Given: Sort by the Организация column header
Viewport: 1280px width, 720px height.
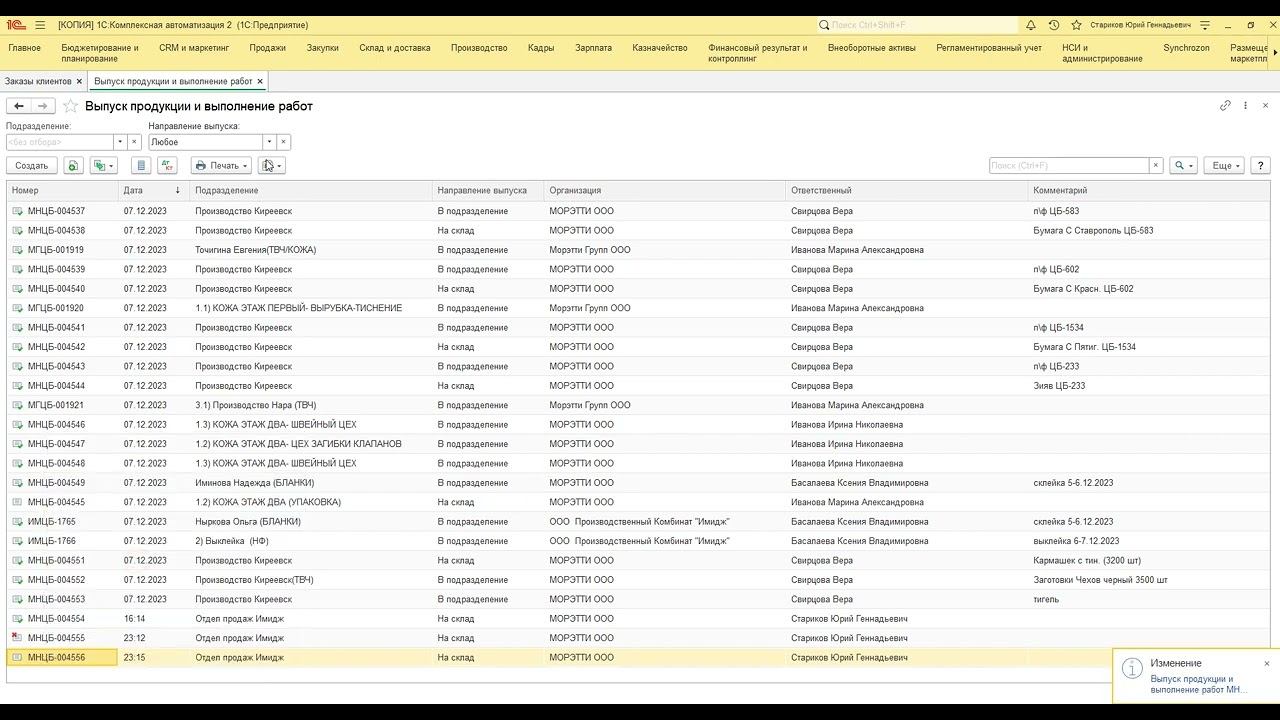Looking at the screenshot, I should click(x=665, y=190).
